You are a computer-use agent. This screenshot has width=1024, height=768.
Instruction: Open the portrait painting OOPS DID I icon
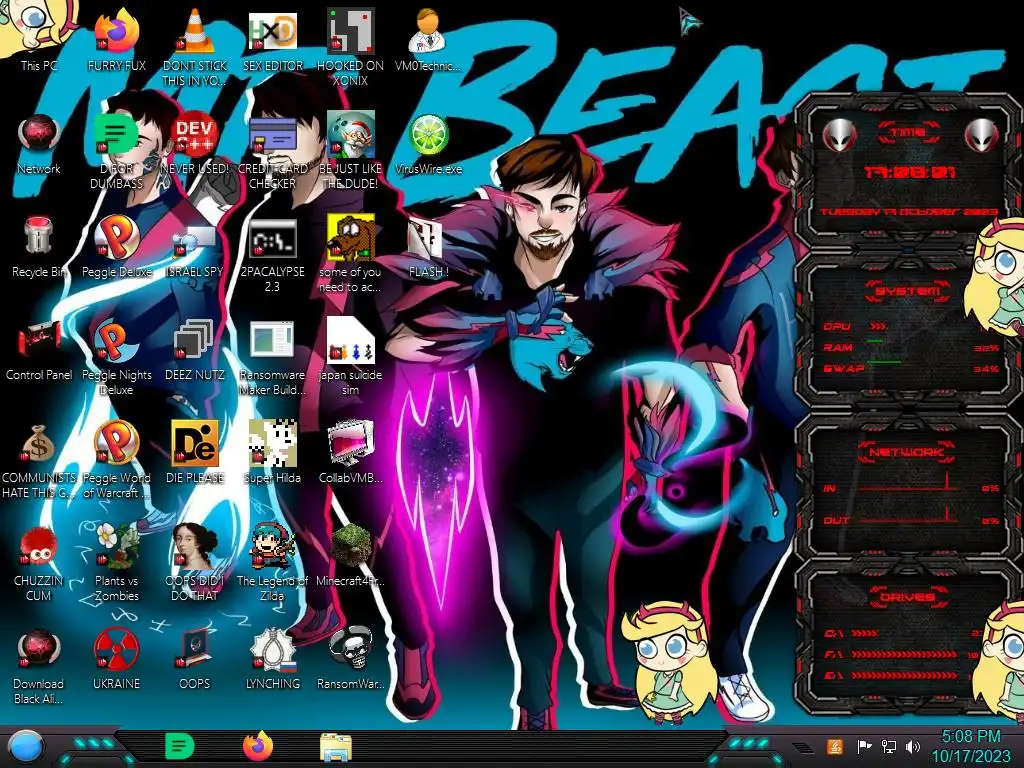click(x=195, y=563)
